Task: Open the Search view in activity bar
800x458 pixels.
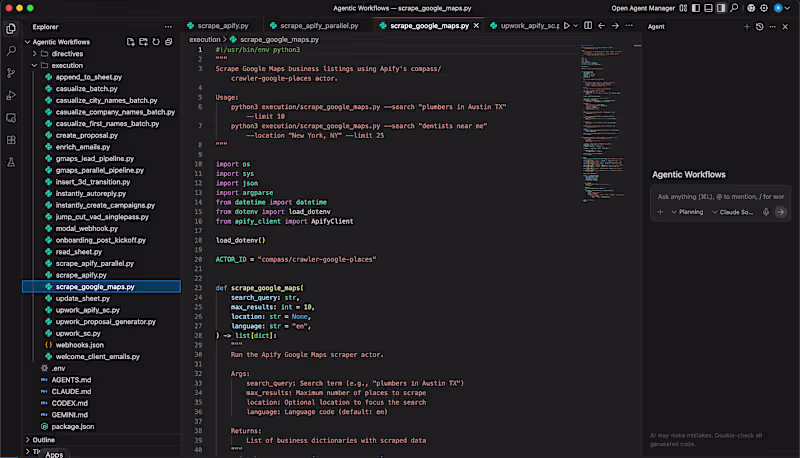Action: point(11,50)
